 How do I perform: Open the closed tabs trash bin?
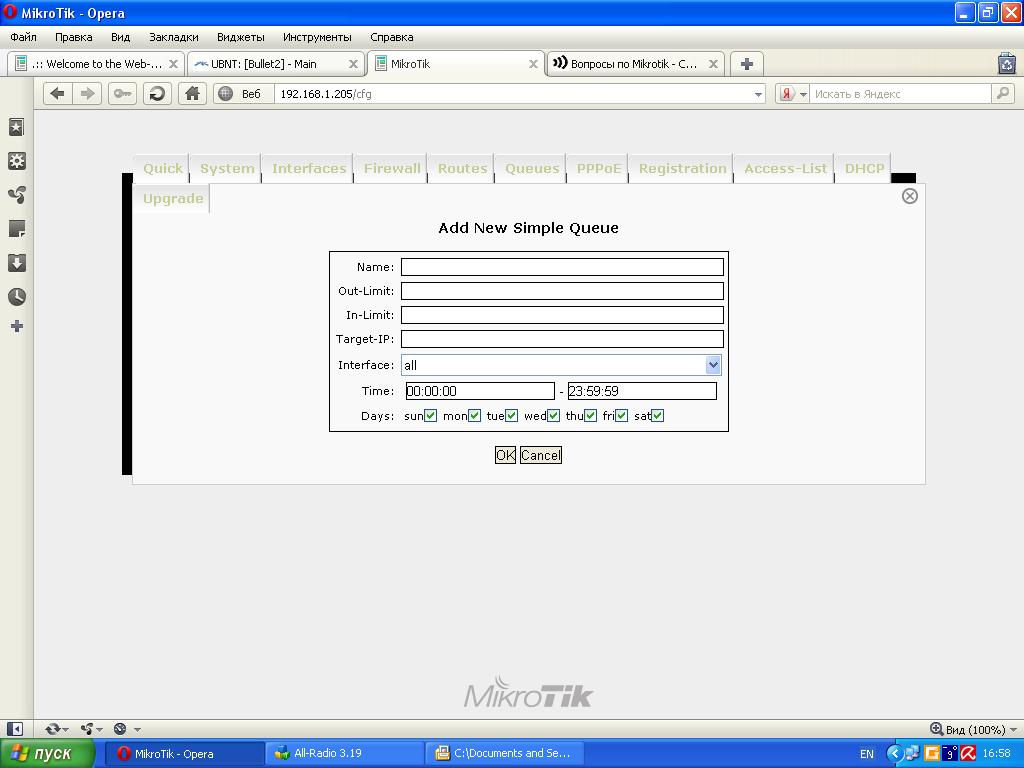tap(1006, 64)
